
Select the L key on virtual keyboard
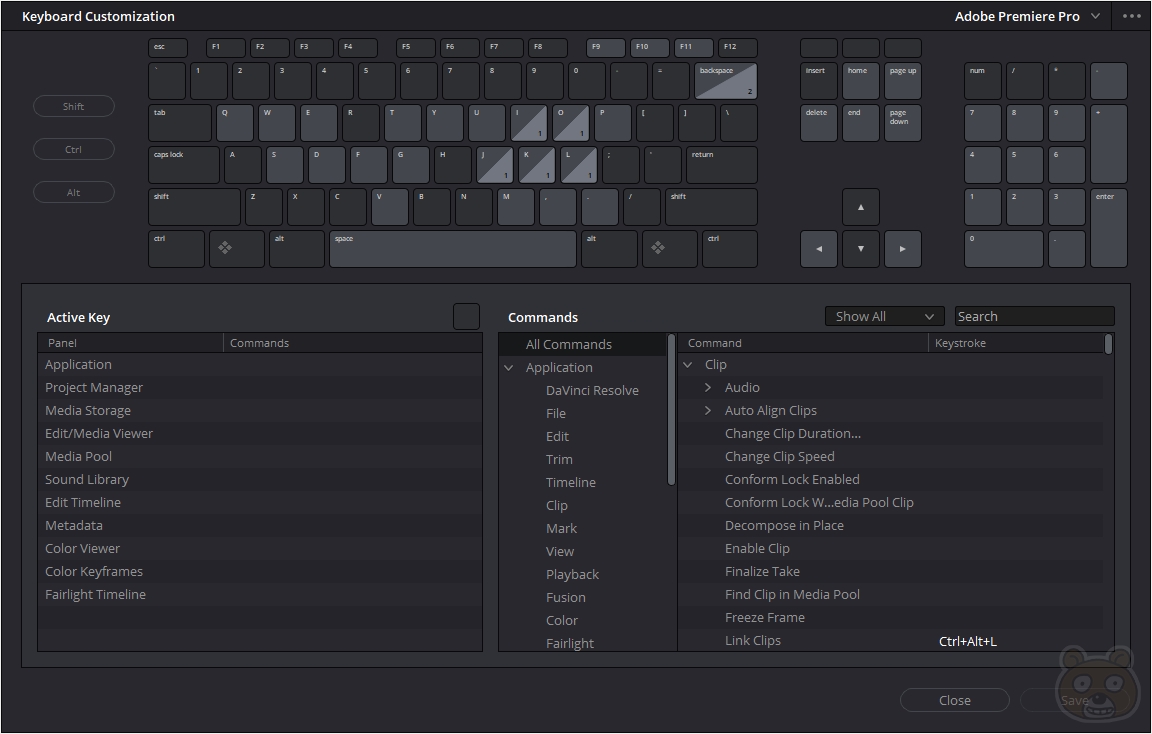(x=578, y=165)
